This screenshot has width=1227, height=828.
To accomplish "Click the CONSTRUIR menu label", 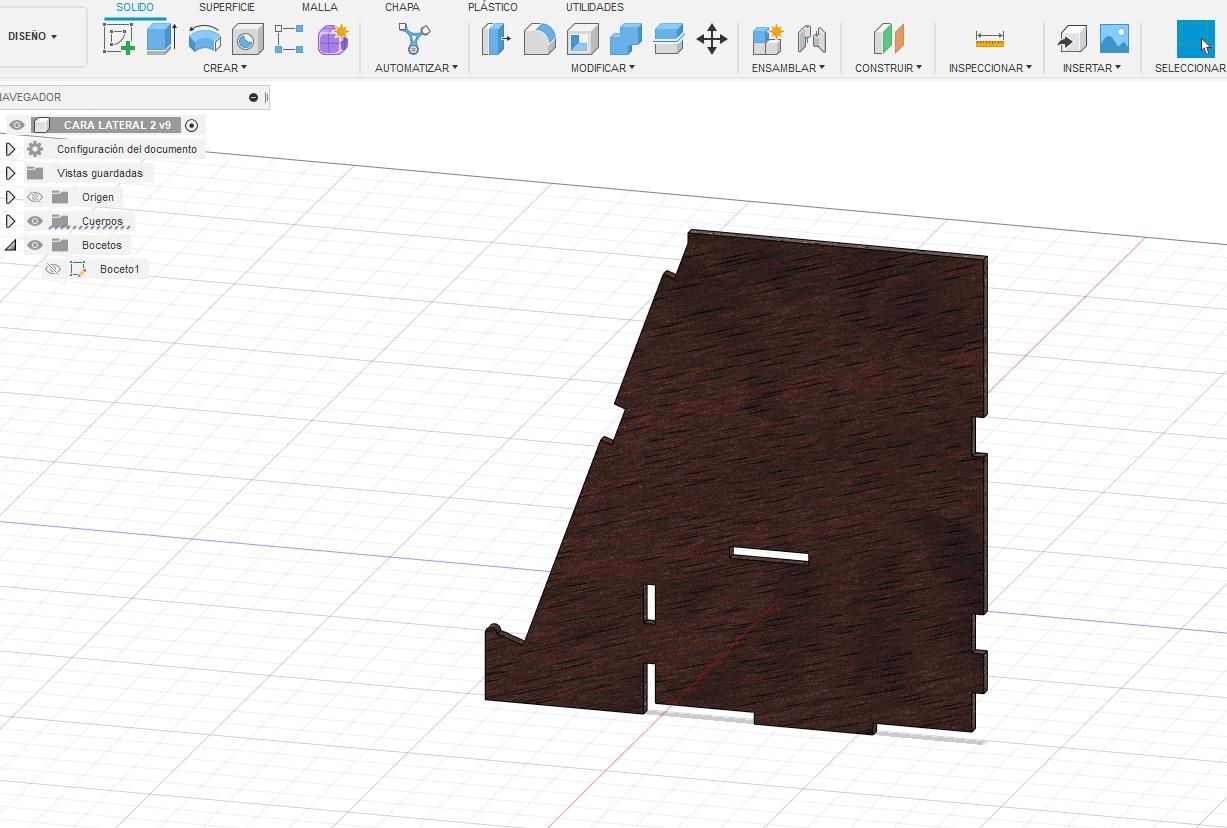I will click(x=888, y=68).
